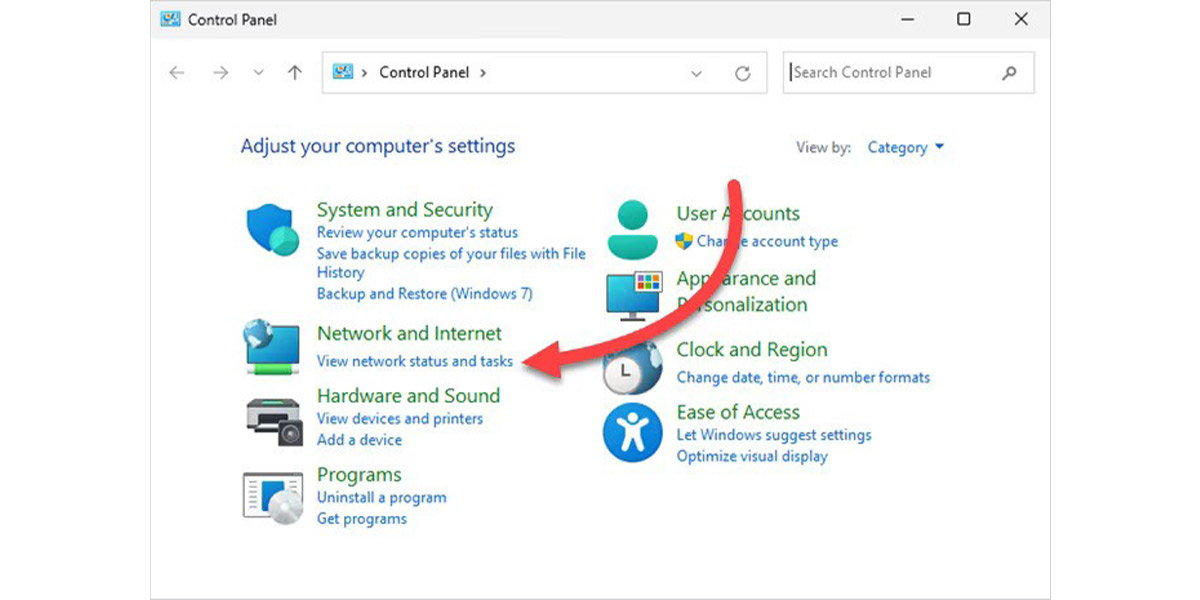Click the Control Panel title bar icon
The width and height of the screenshot is (1200, 600).
tap(170, 19)
